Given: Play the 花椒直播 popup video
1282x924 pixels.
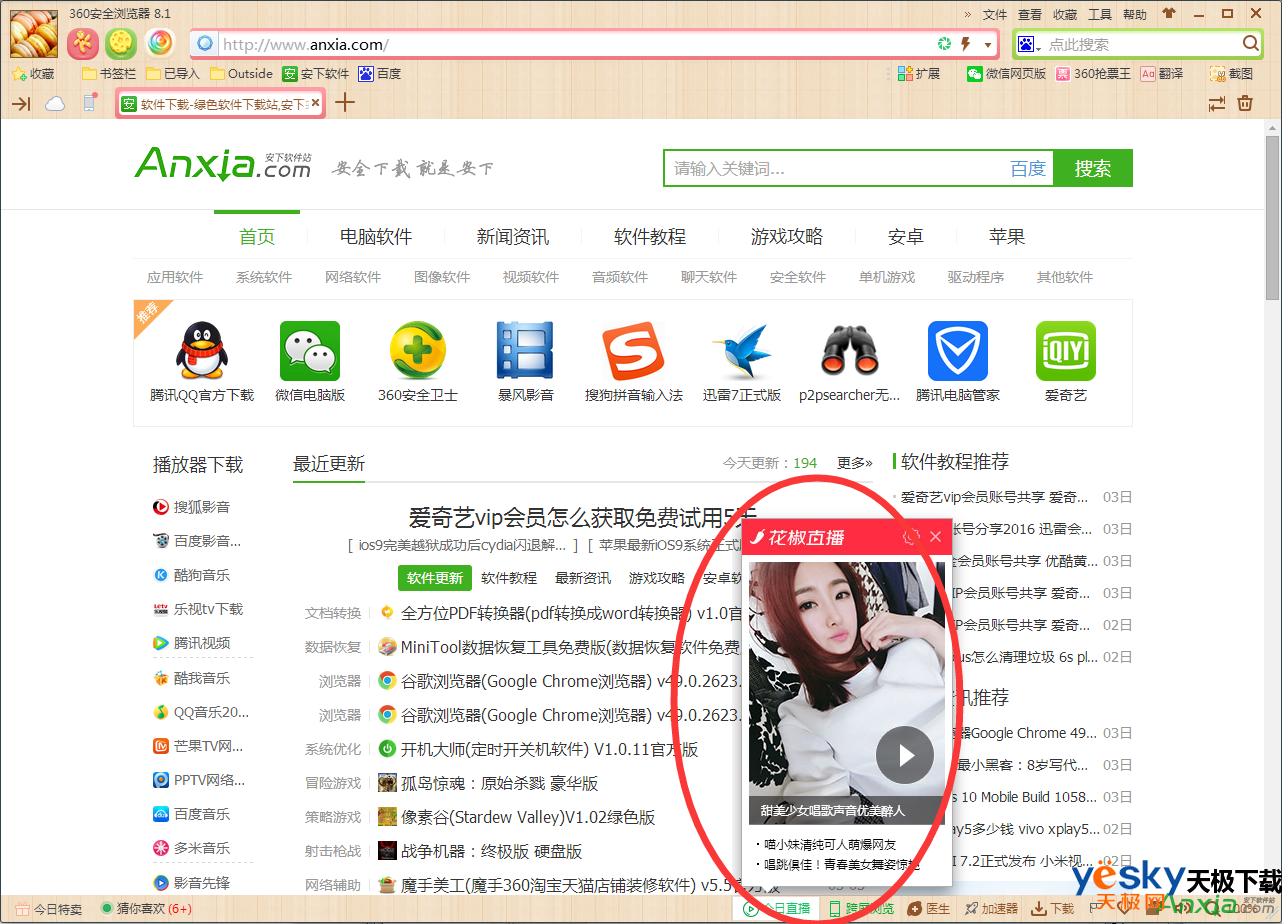Looking at the screenshot, I should click(x=905, y=754).
